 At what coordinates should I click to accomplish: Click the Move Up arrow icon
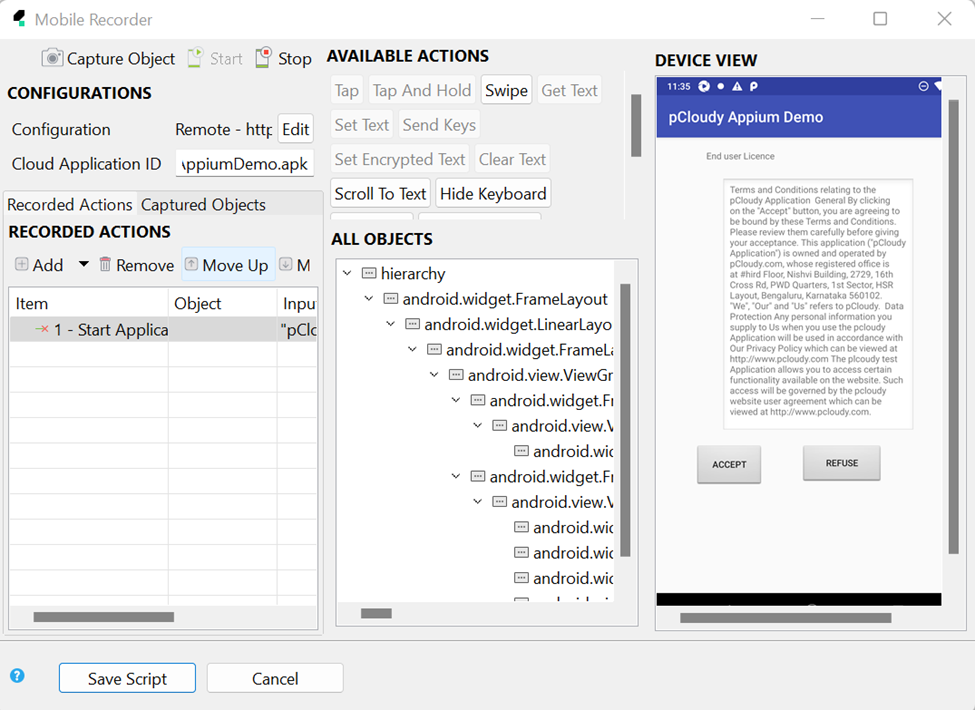[191, 265]
